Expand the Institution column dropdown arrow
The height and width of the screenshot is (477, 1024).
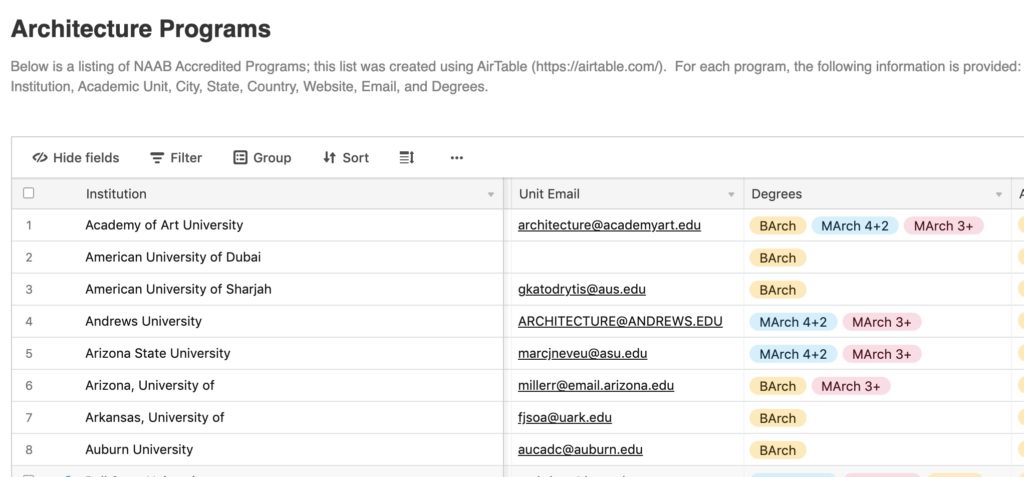(x=490, y=195)
